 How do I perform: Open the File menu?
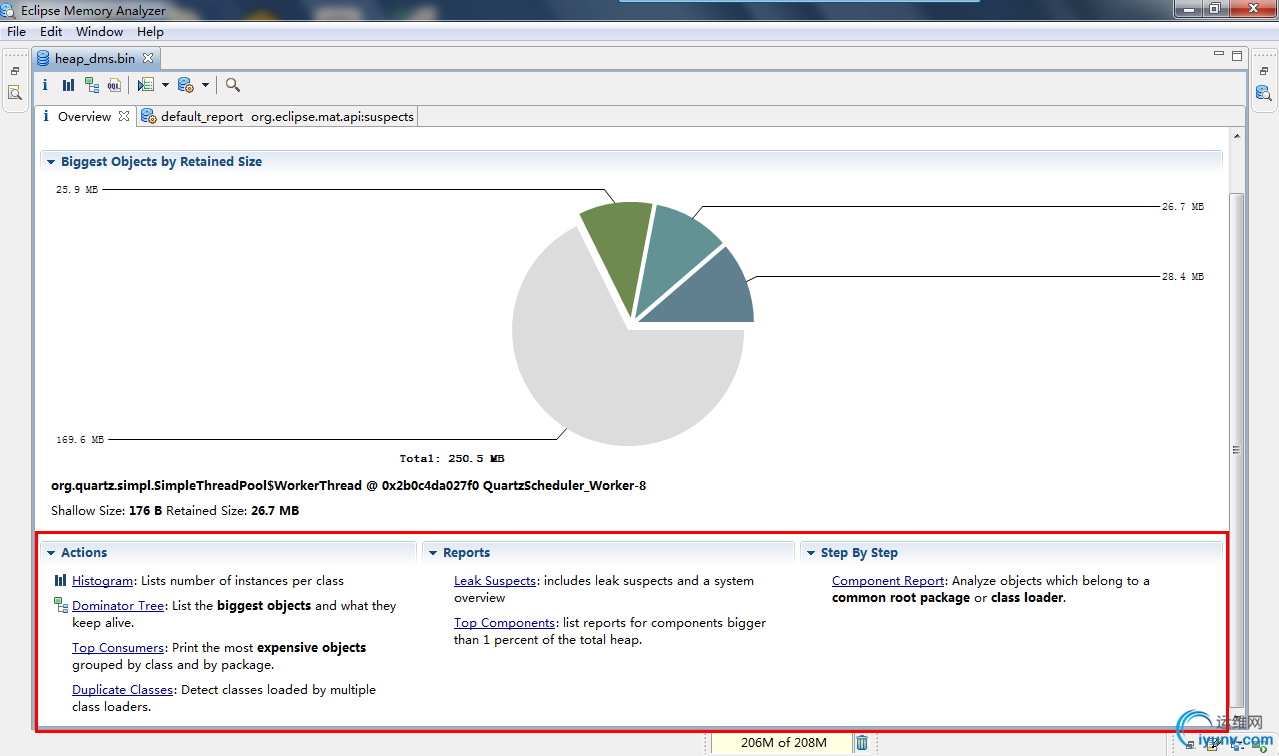coord(16,32)
